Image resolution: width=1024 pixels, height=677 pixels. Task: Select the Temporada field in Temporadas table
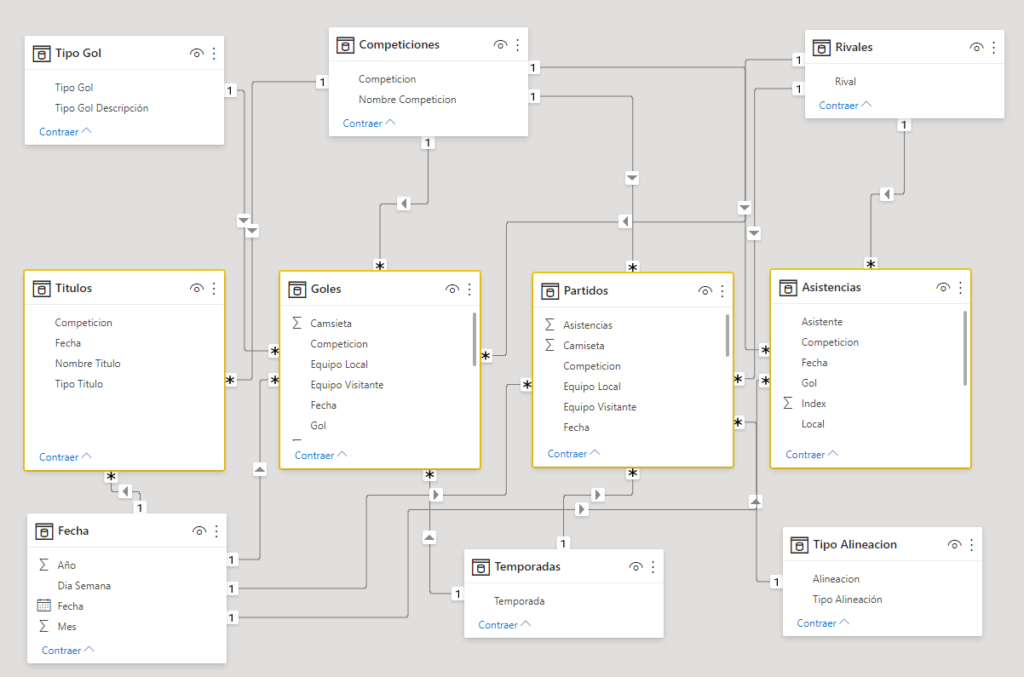pyautogui.click(x=519, y=601)
